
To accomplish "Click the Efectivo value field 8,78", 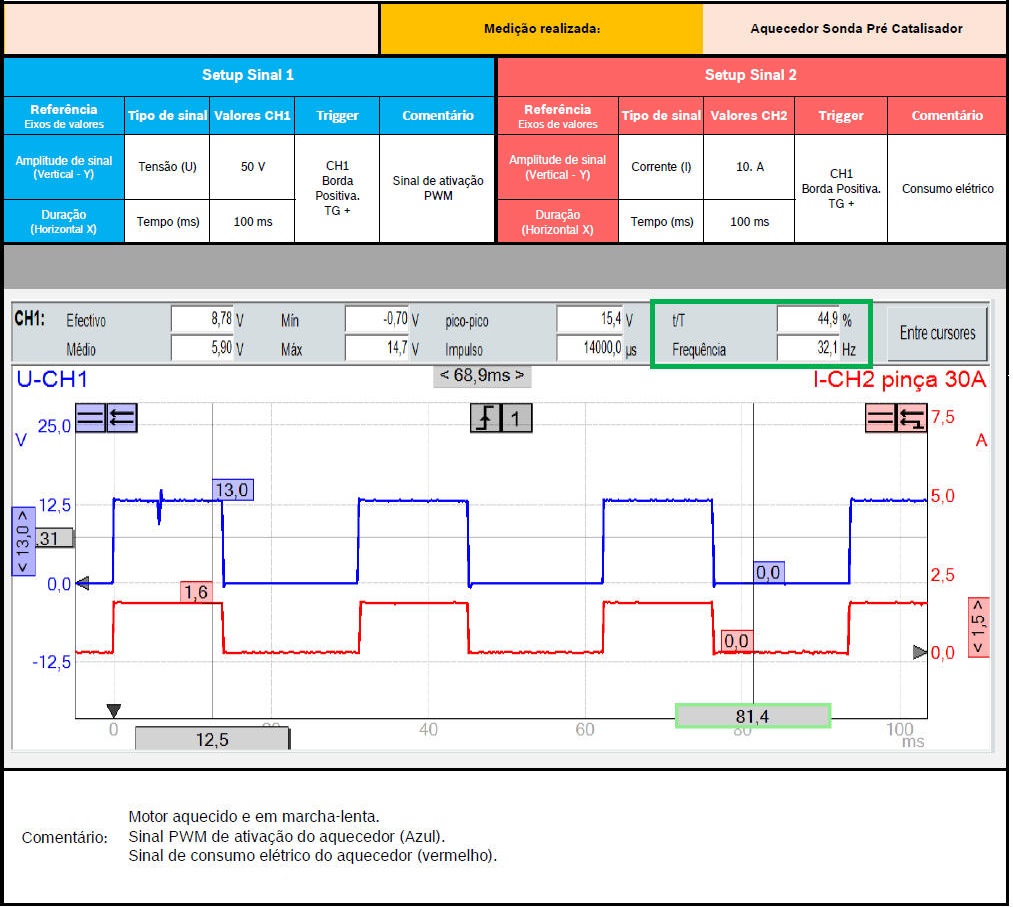I will click(x=201, y=320).
